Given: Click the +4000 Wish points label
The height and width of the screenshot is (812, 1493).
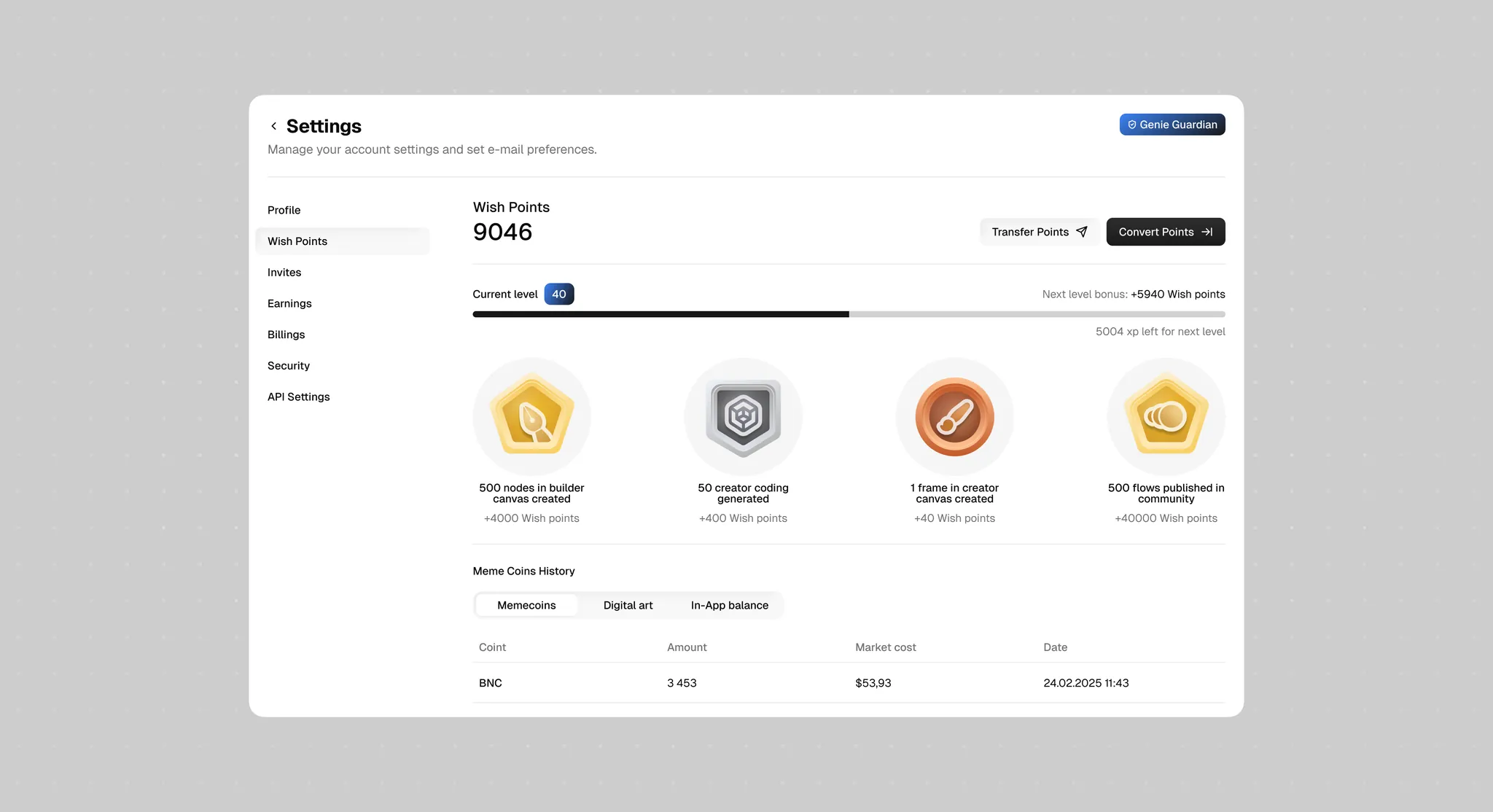Looking at the screenshot, I should (531, 518).
